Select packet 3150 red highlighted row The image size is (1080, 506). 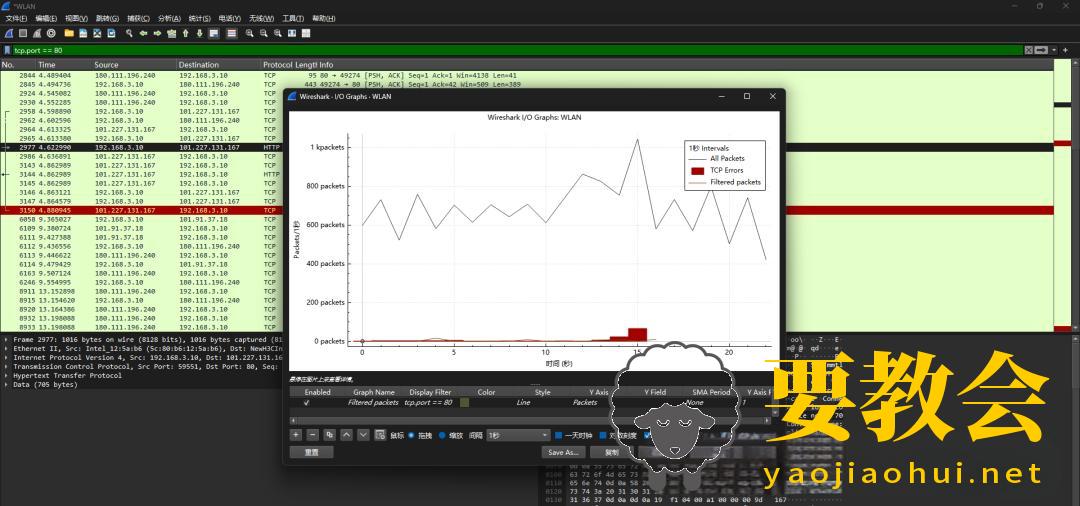click(527, 210)
